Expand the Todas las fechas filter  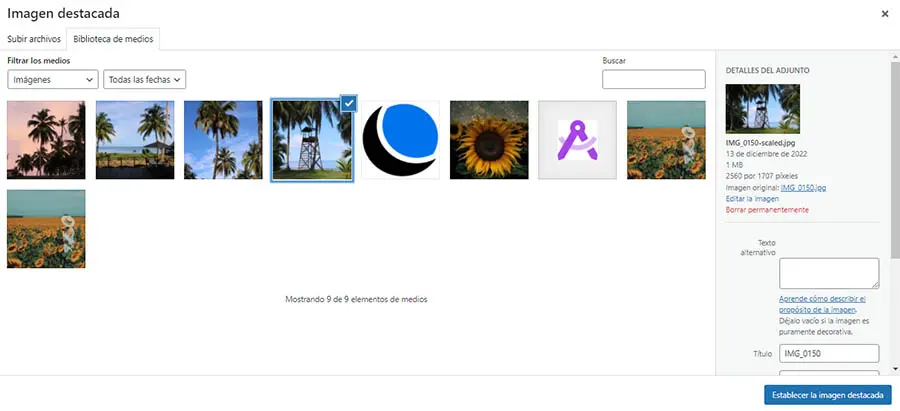tap(145, 79)
